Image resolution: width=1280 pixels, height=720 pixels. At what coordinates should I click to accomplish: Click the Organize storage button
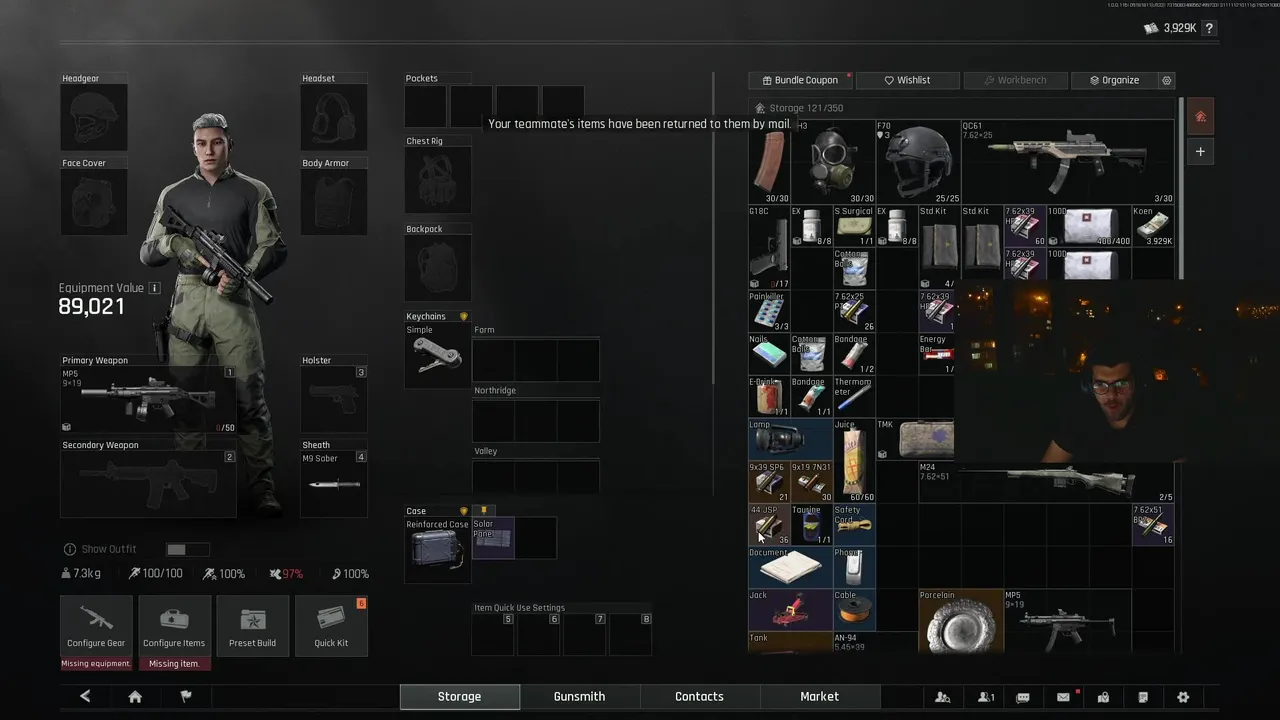[1114, 80]
